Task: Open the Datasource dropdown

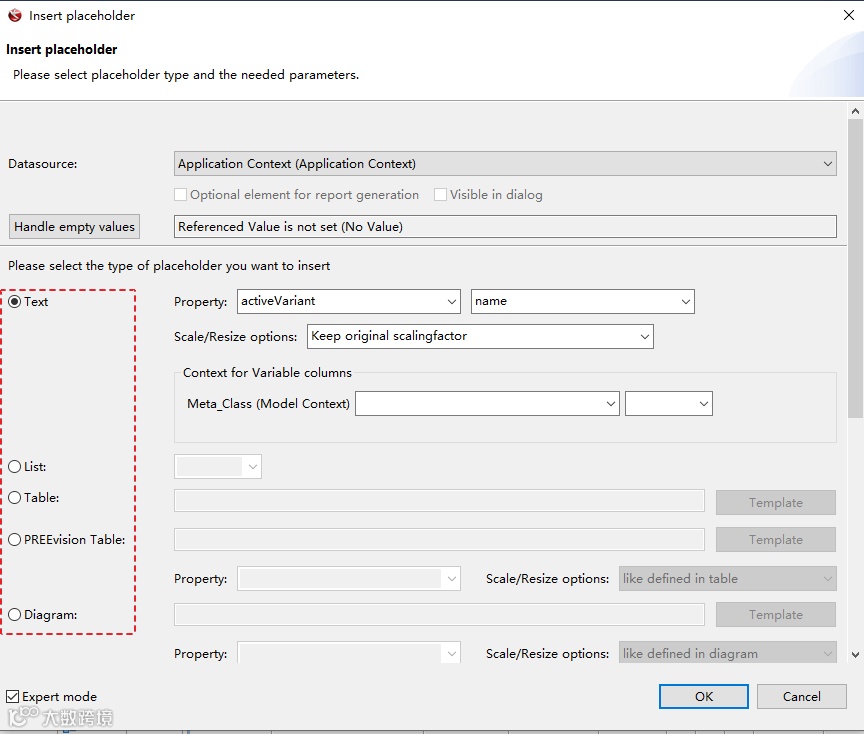Action: click(x=505, y=164)
